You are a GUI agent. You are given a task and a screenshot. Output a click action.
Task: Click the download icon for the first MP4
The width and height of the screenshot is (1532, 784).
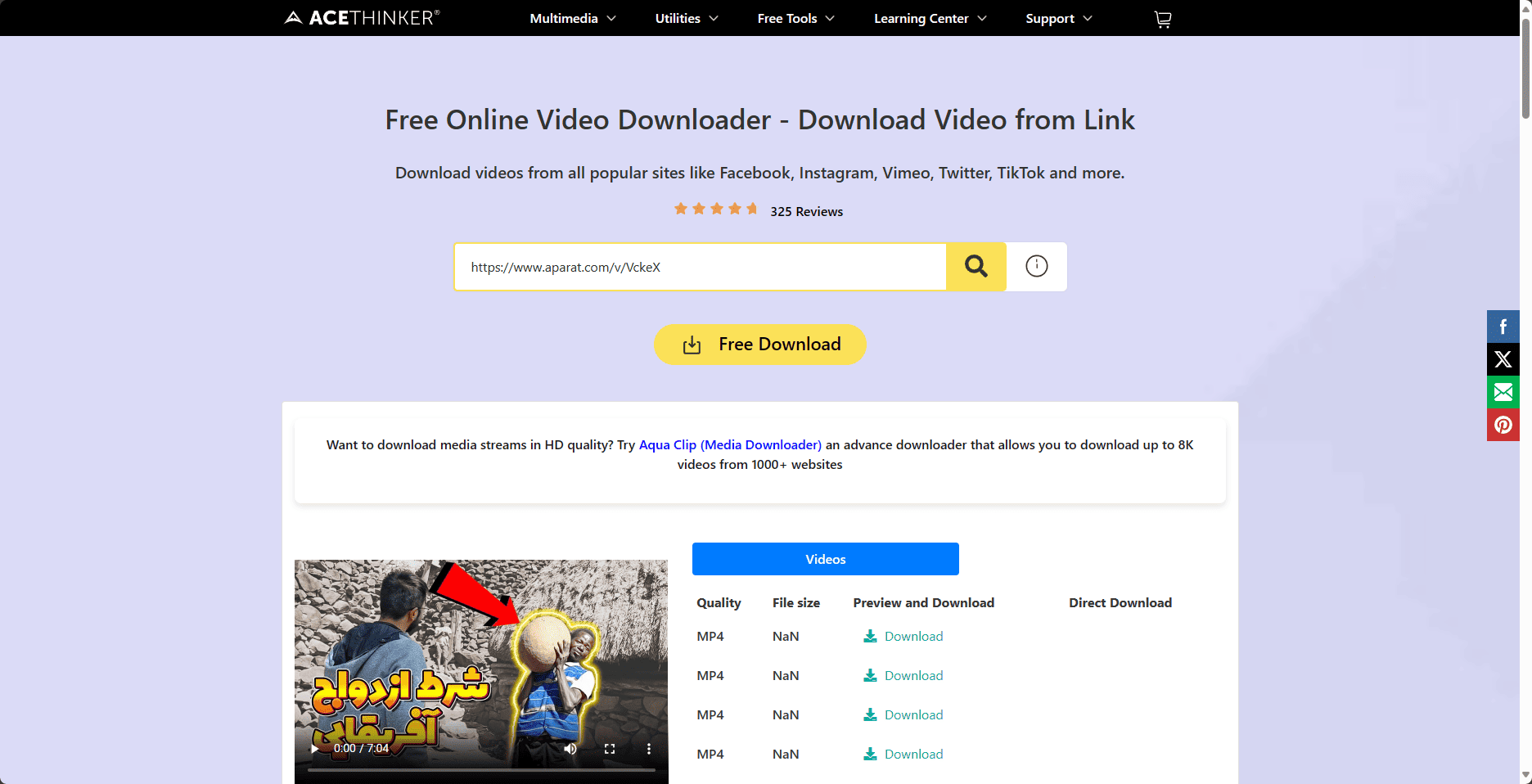click(869, 636)
